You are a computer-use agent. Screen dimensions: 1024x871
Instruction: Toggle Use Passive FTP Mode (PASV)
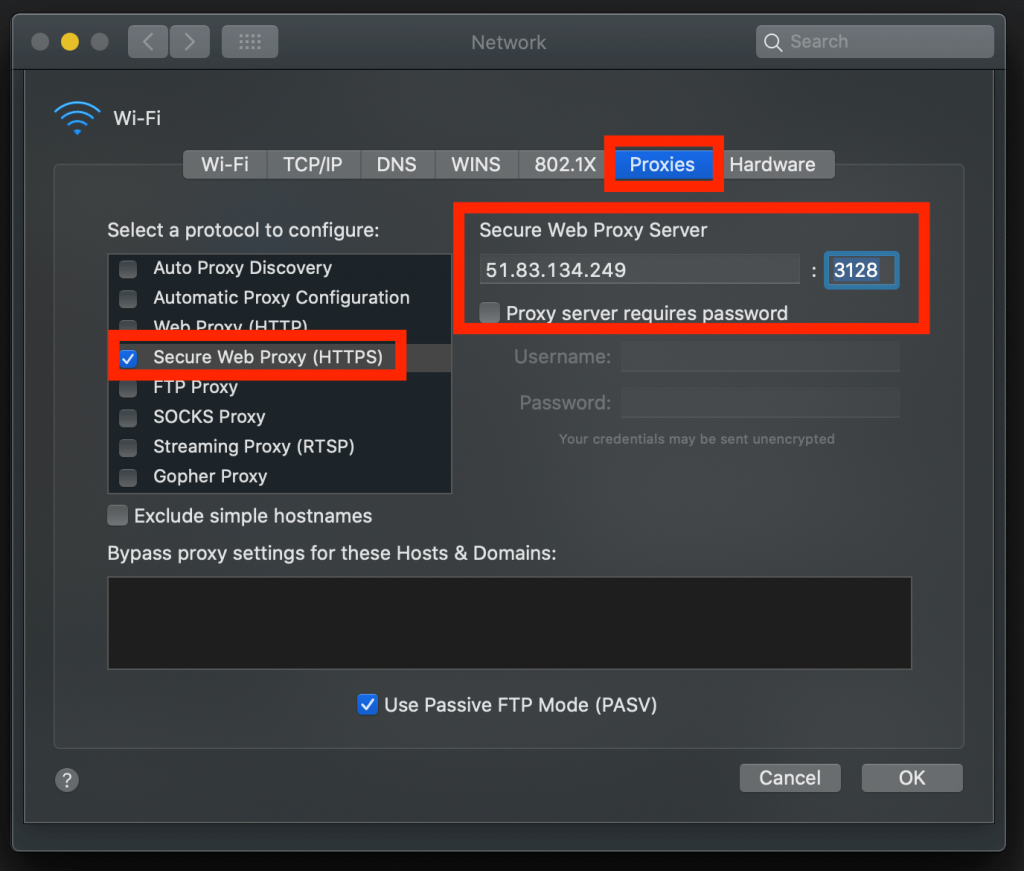click(x=367, y=705)
